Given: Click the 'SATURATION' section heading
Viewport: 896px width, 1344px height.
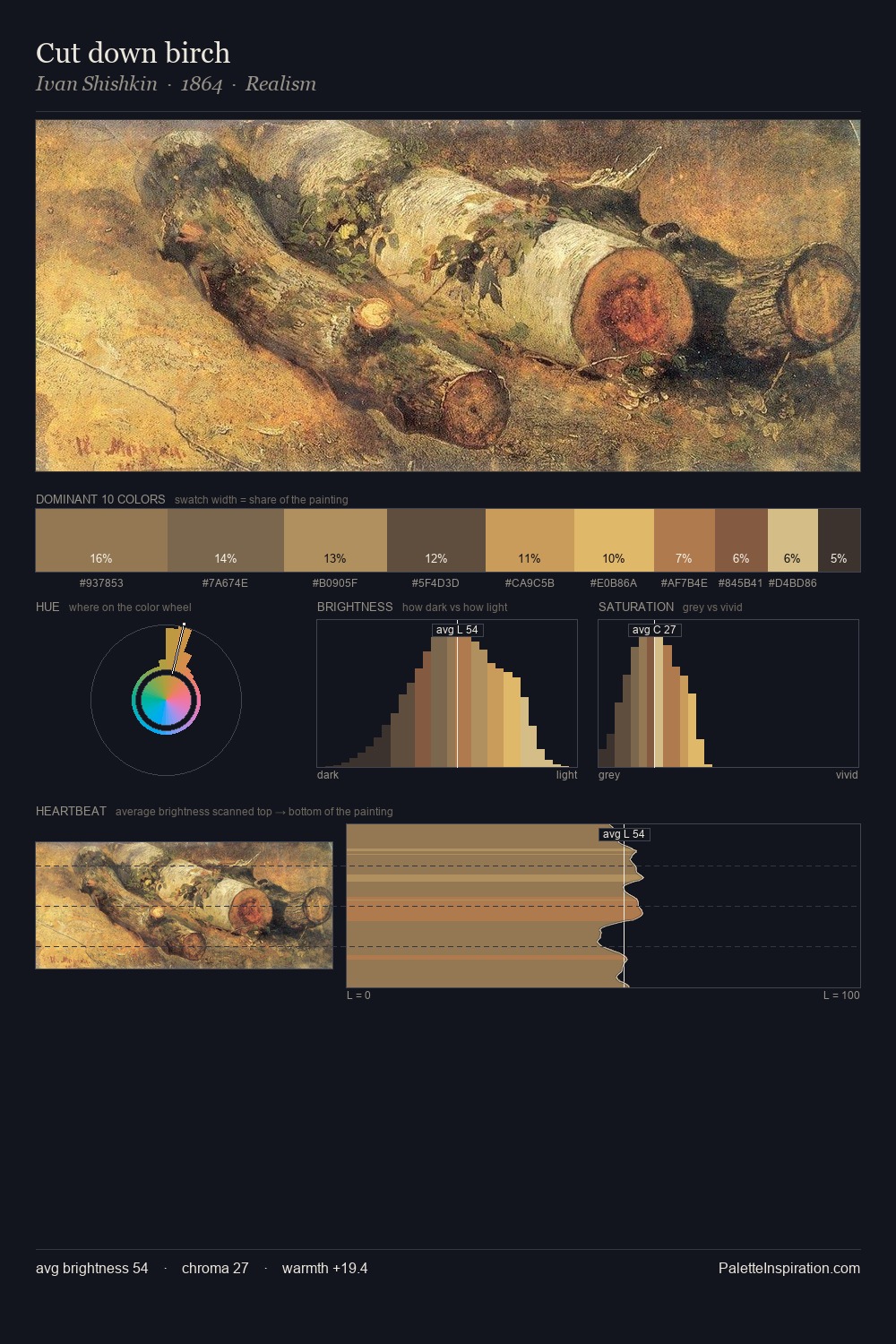Looking at the screenshot, I should click(636, 607).
